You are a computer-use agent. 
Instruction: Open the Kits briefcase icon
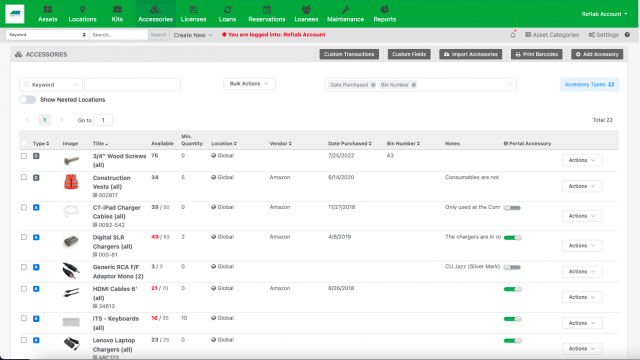coord(117,9)
